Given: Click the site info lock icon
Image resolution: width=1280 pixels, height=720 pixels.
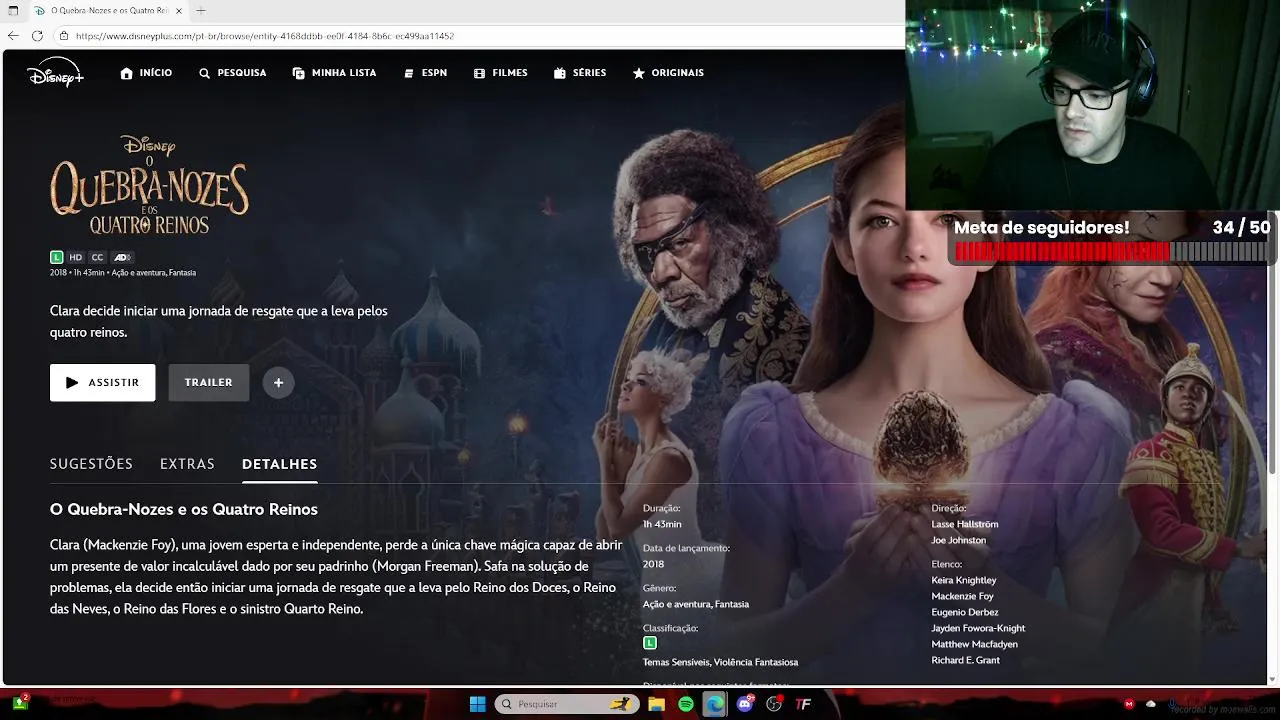Looking at the screenshot, I should pos(64,35).
